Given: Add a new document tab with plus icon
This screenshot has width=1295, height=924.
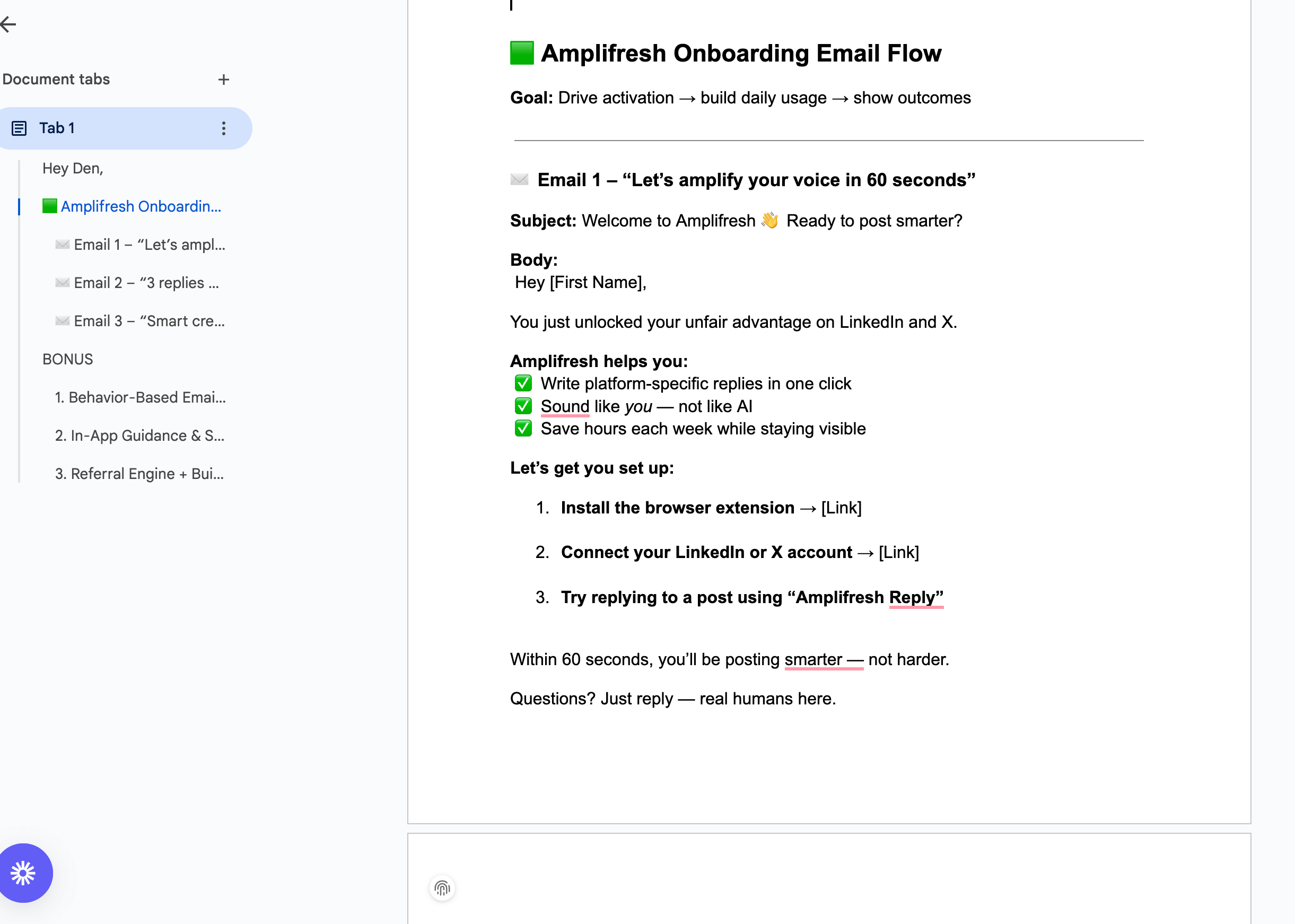Looking at the screenshot, I should [x=223, y=80].
